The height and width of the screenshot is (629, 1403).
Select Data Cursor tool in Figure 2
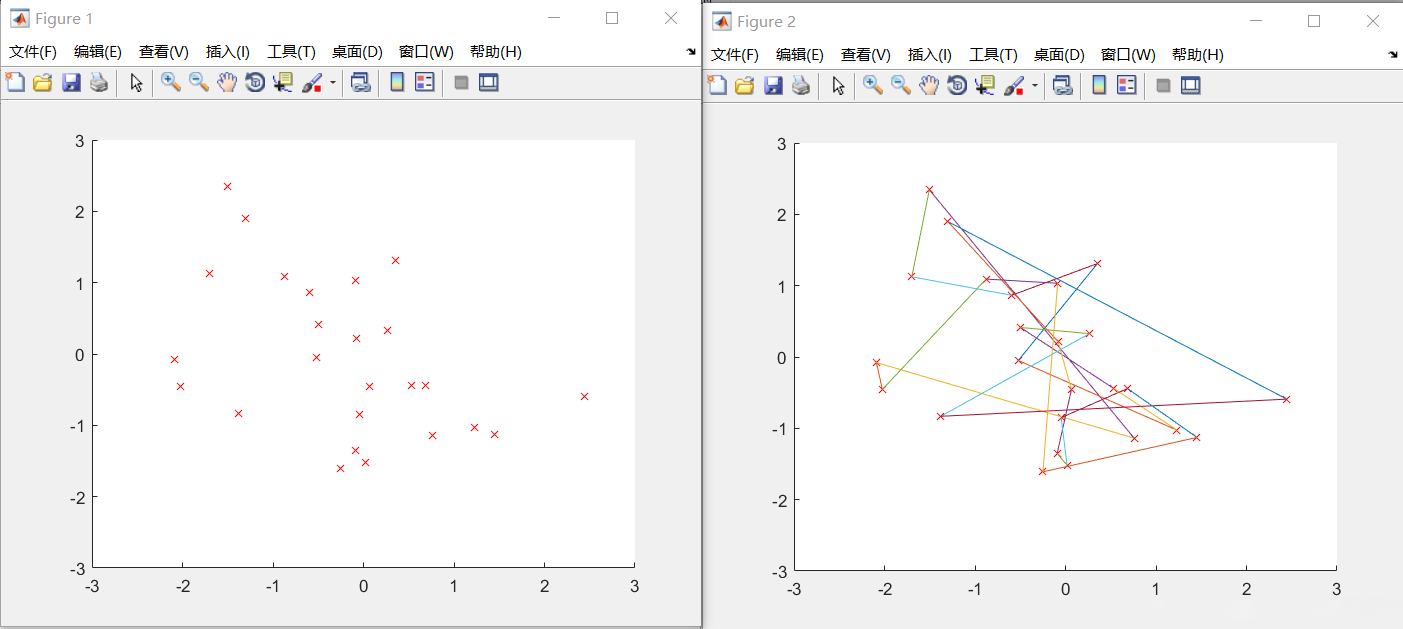coord(985,86)
